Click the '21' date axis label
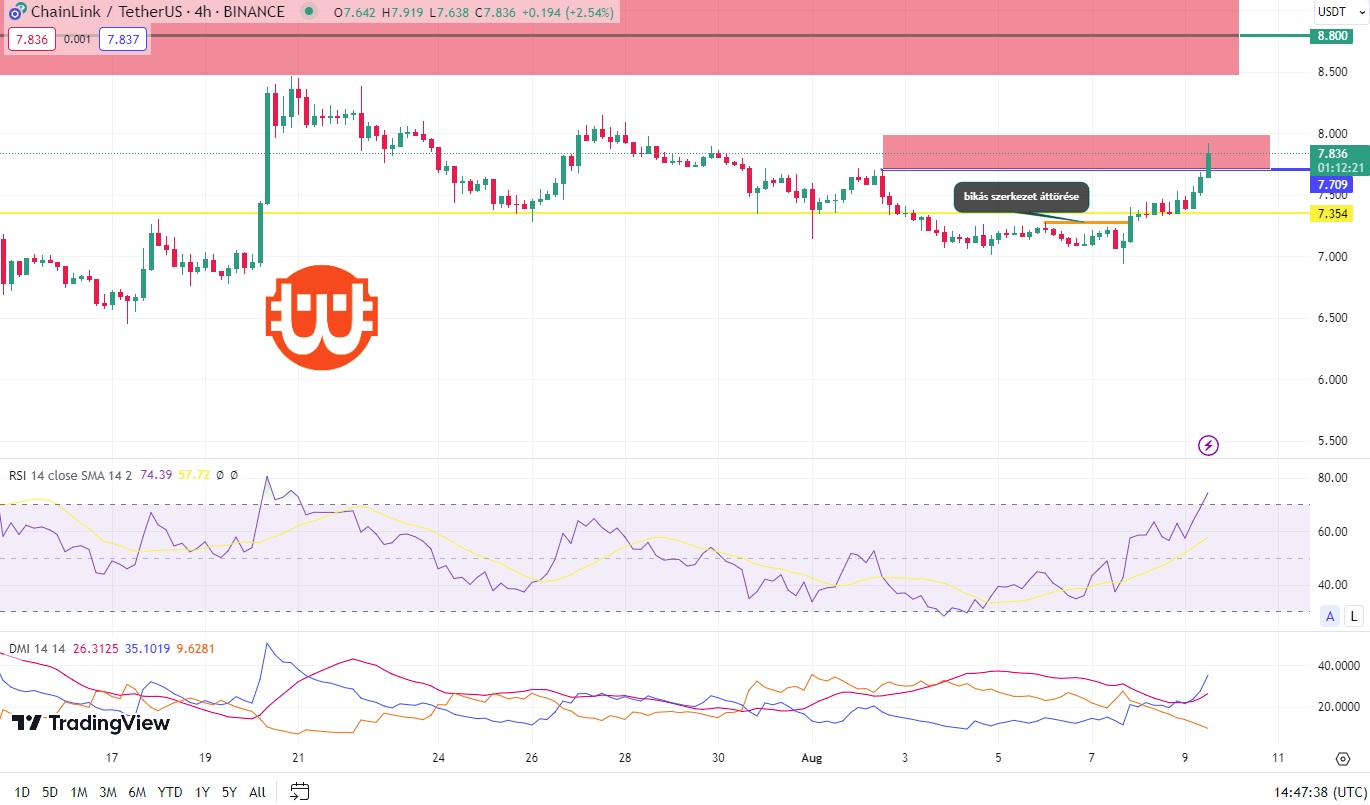1370x805 pixels. [x=298, y=757]
